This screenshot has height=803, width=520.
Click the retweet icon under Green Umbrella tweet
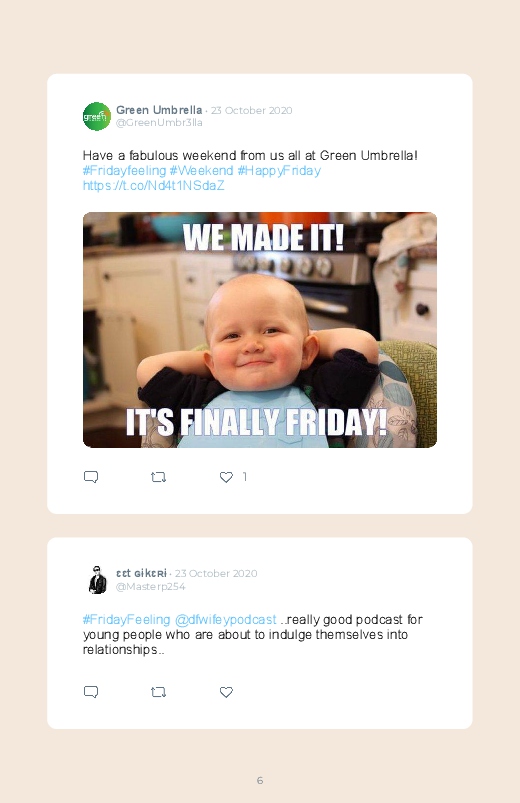tap(158, 477)
